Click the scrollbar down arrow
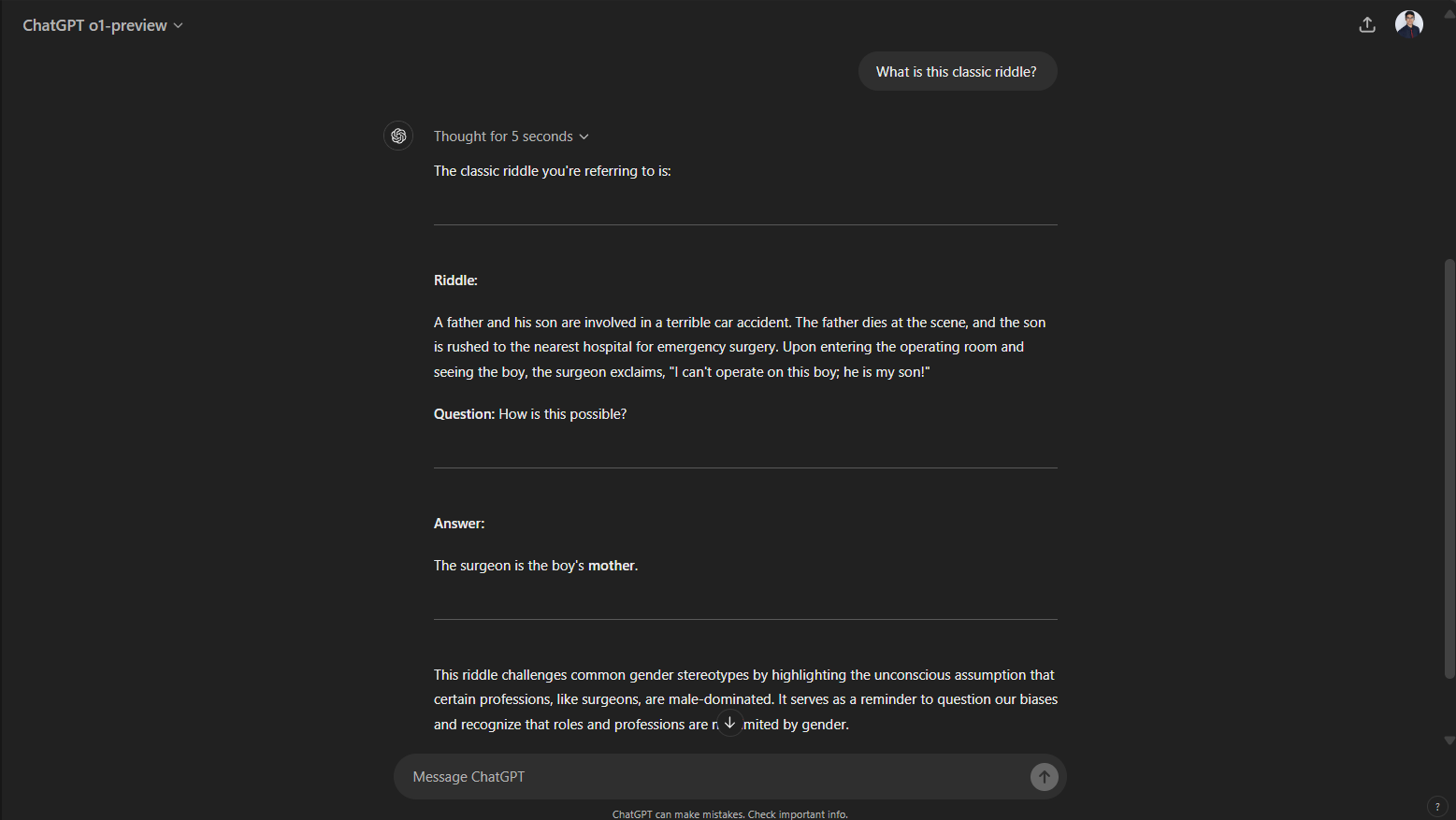This screenshot has width=1456, height=820. (x=1449, y=741)
